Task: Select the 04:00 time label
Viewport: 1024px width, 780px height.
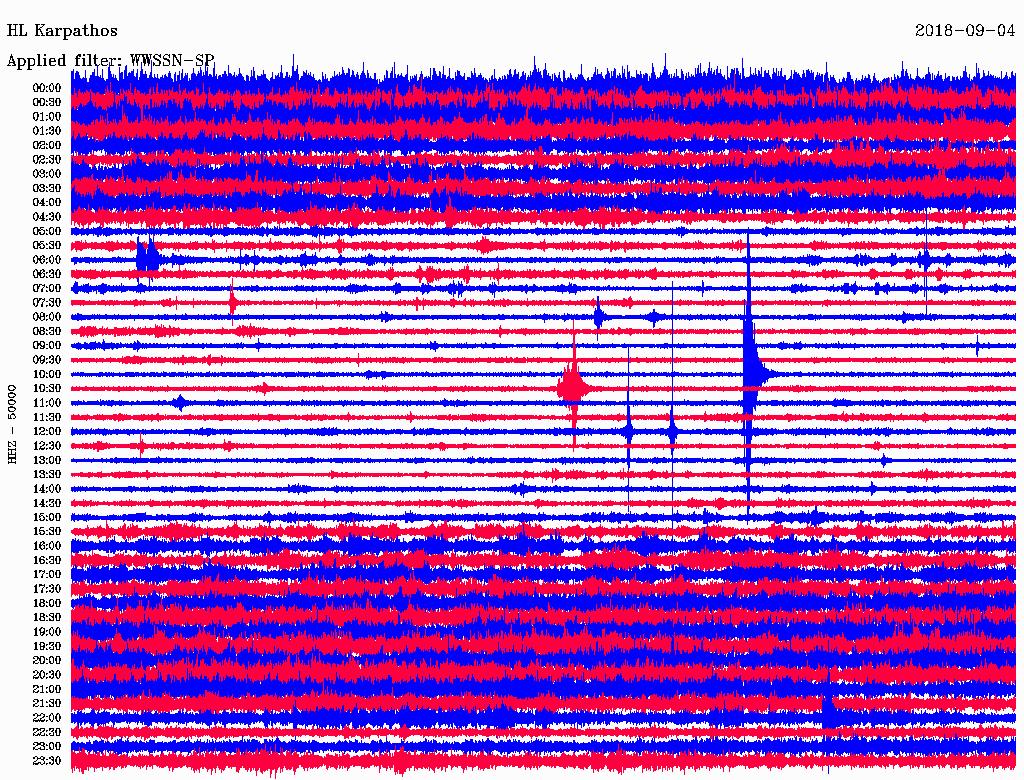Action: (47, 203)
